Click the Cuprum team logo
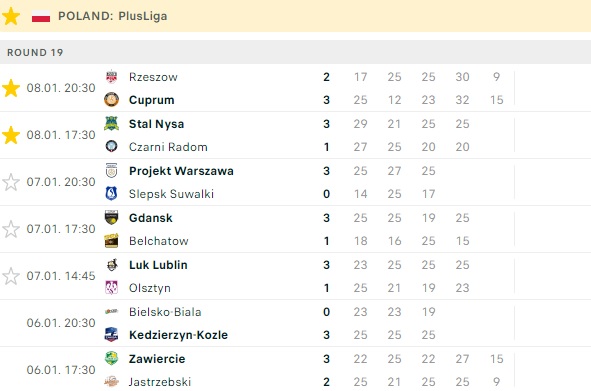 (x=111, y=100)
